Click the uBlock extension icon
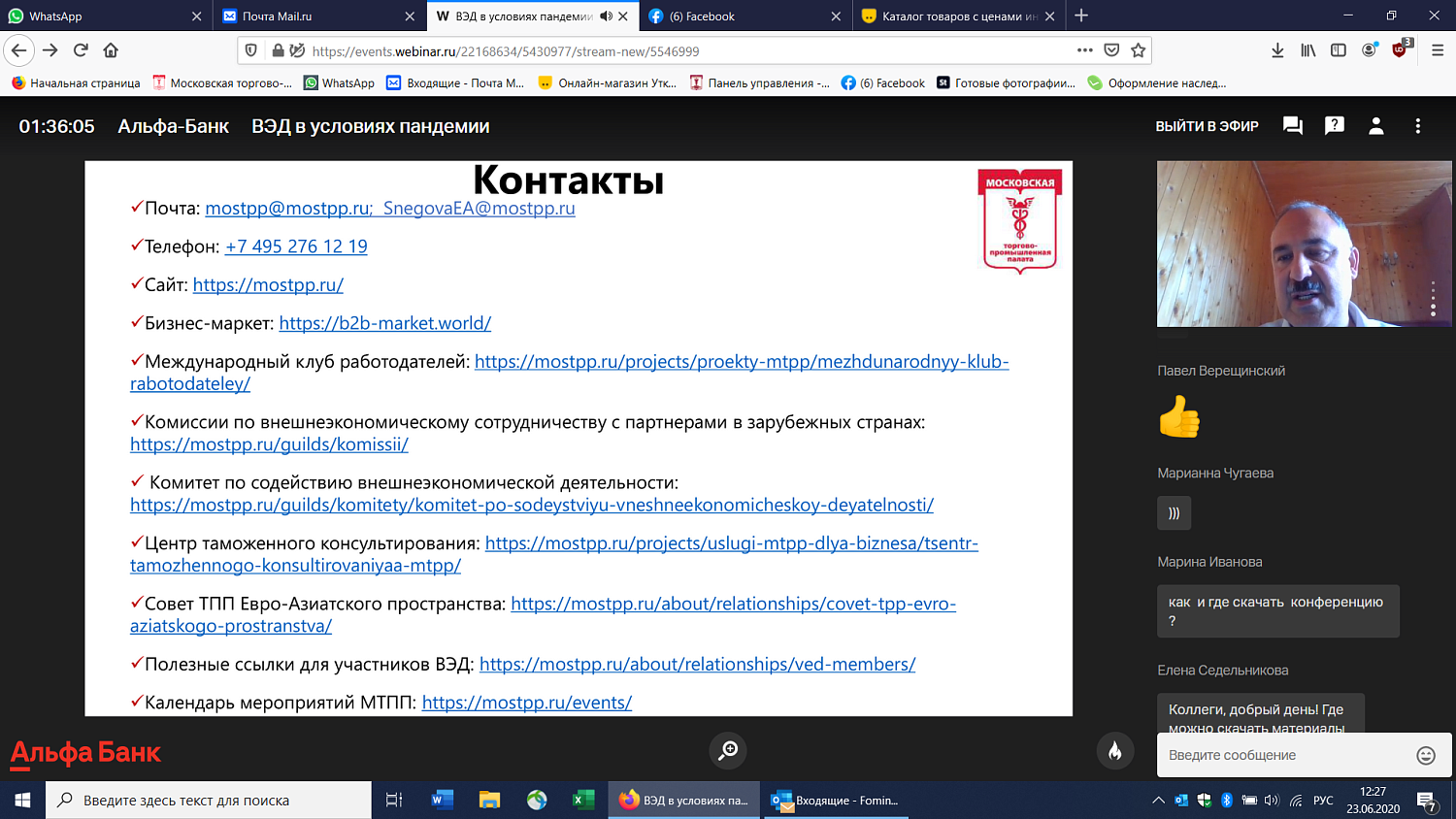The height and width of the screenshot is (819, 1456). coord(1401,49)
